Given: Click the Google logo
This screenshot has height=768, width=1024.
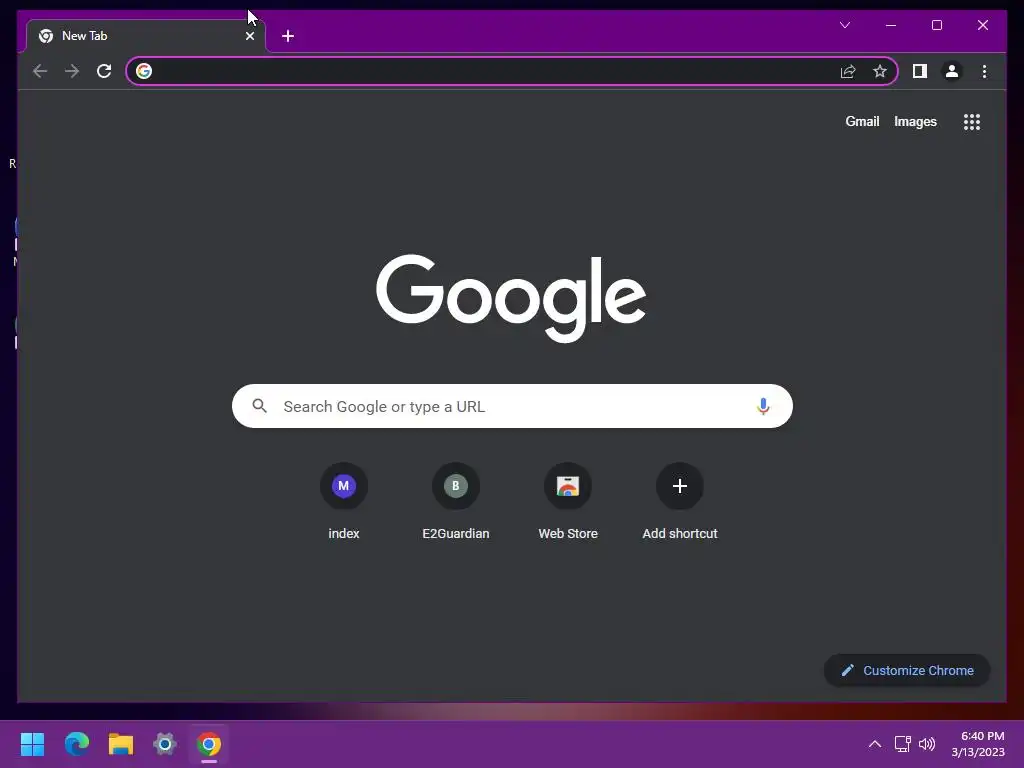Looking at the screenshot, I should pos(511,297).
